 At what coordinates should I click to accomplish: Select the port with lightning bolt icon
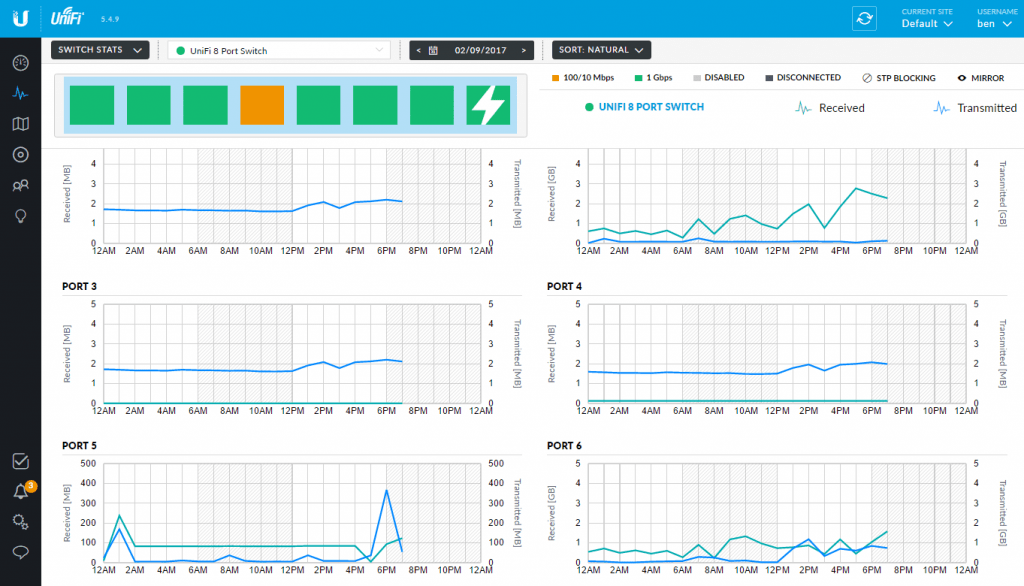489,105
